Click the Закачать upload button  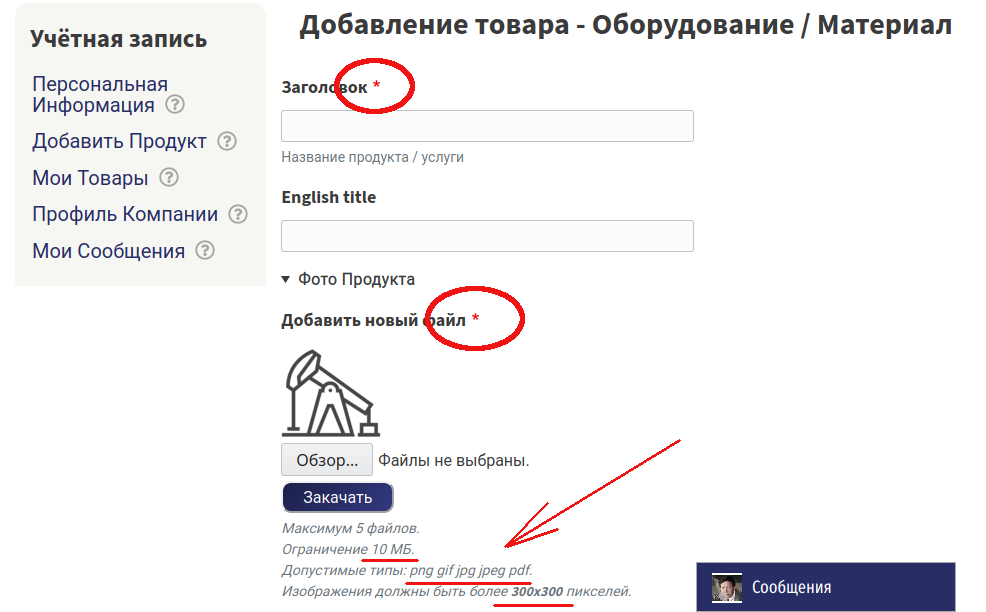click(338, 498)
